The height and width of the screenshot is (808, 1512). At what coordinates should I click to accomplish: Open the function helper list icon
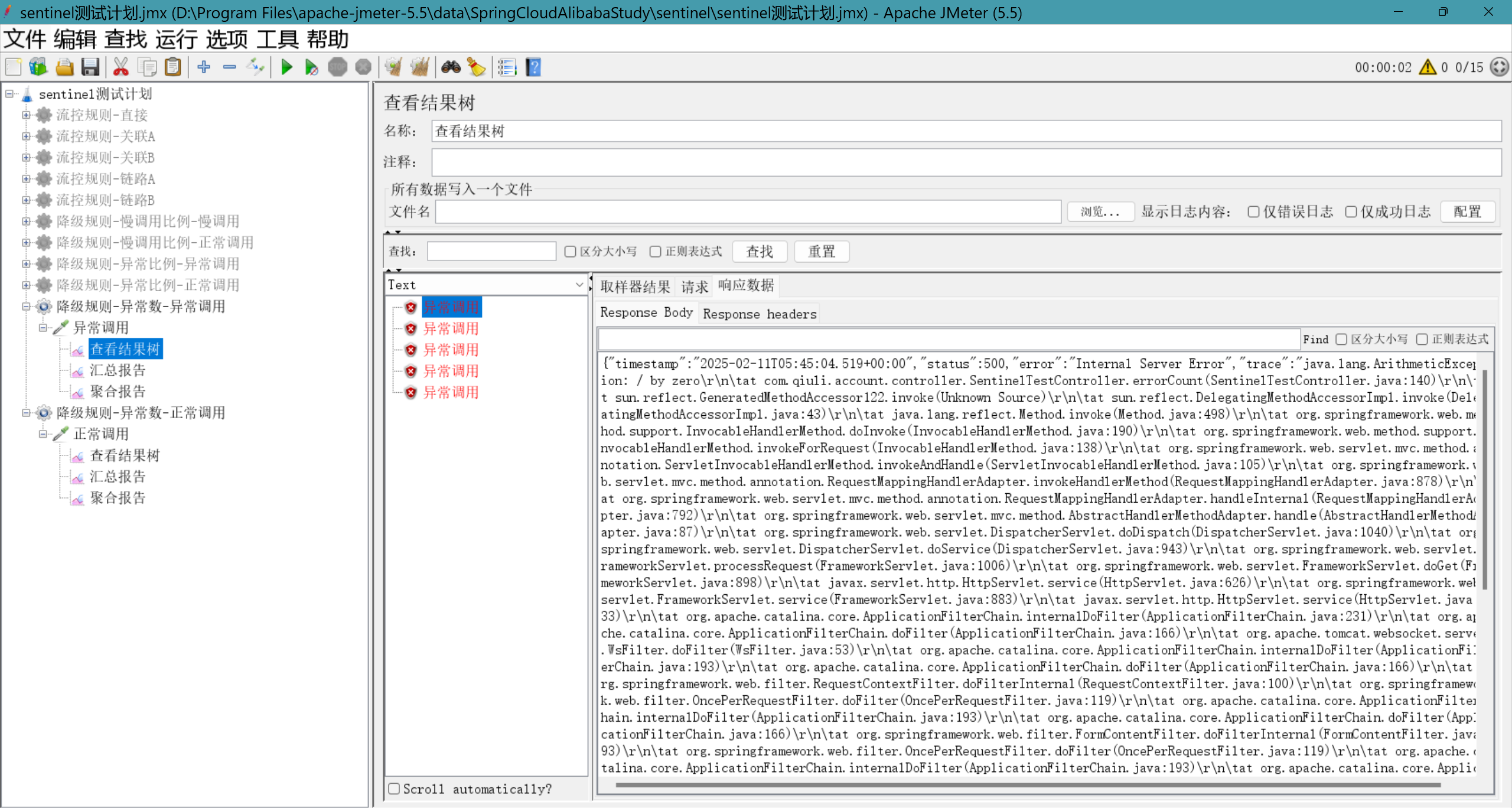click(x=507, y=67)
